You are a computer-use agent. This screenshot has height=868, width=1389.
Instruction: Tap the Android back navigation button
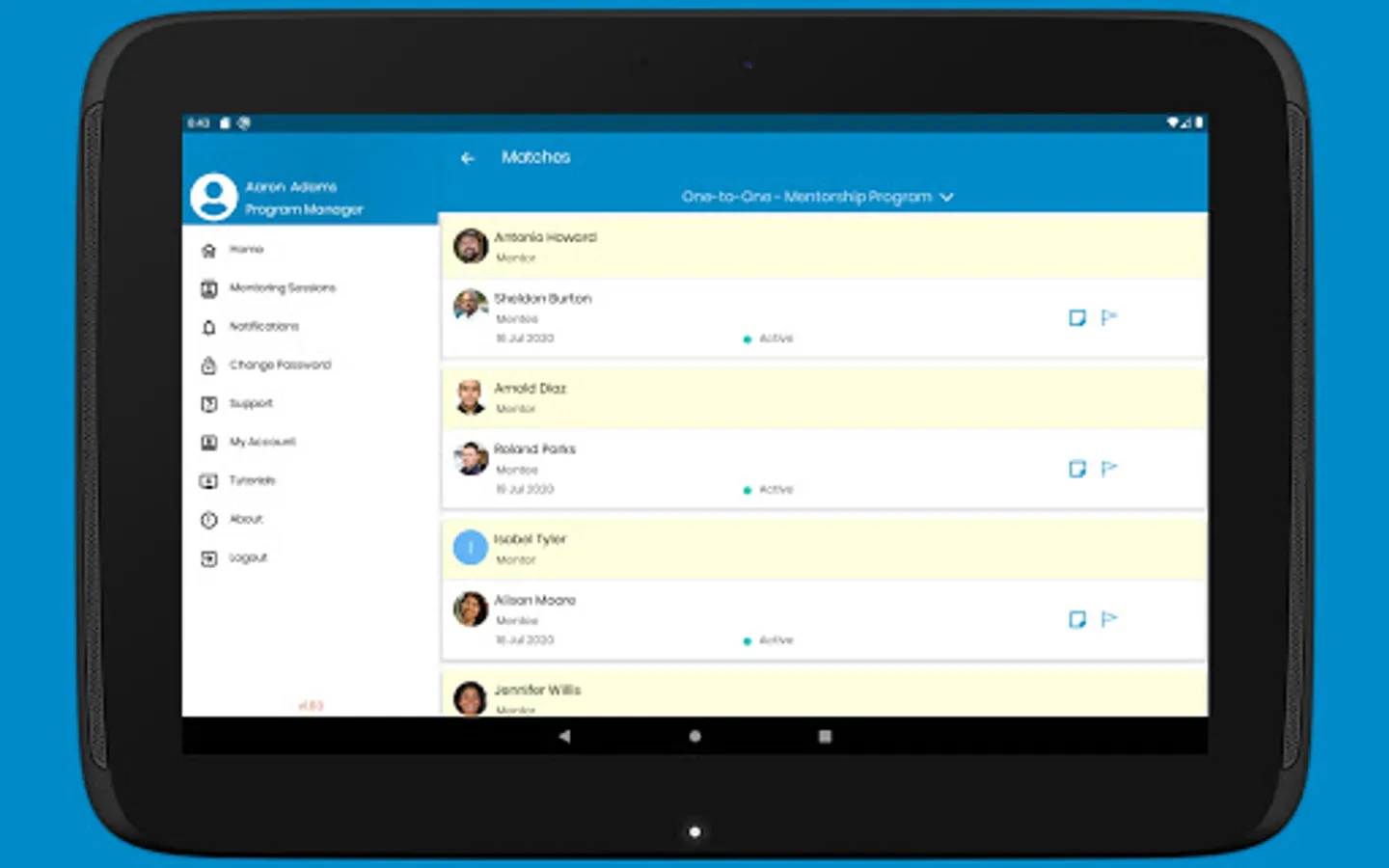565,736
